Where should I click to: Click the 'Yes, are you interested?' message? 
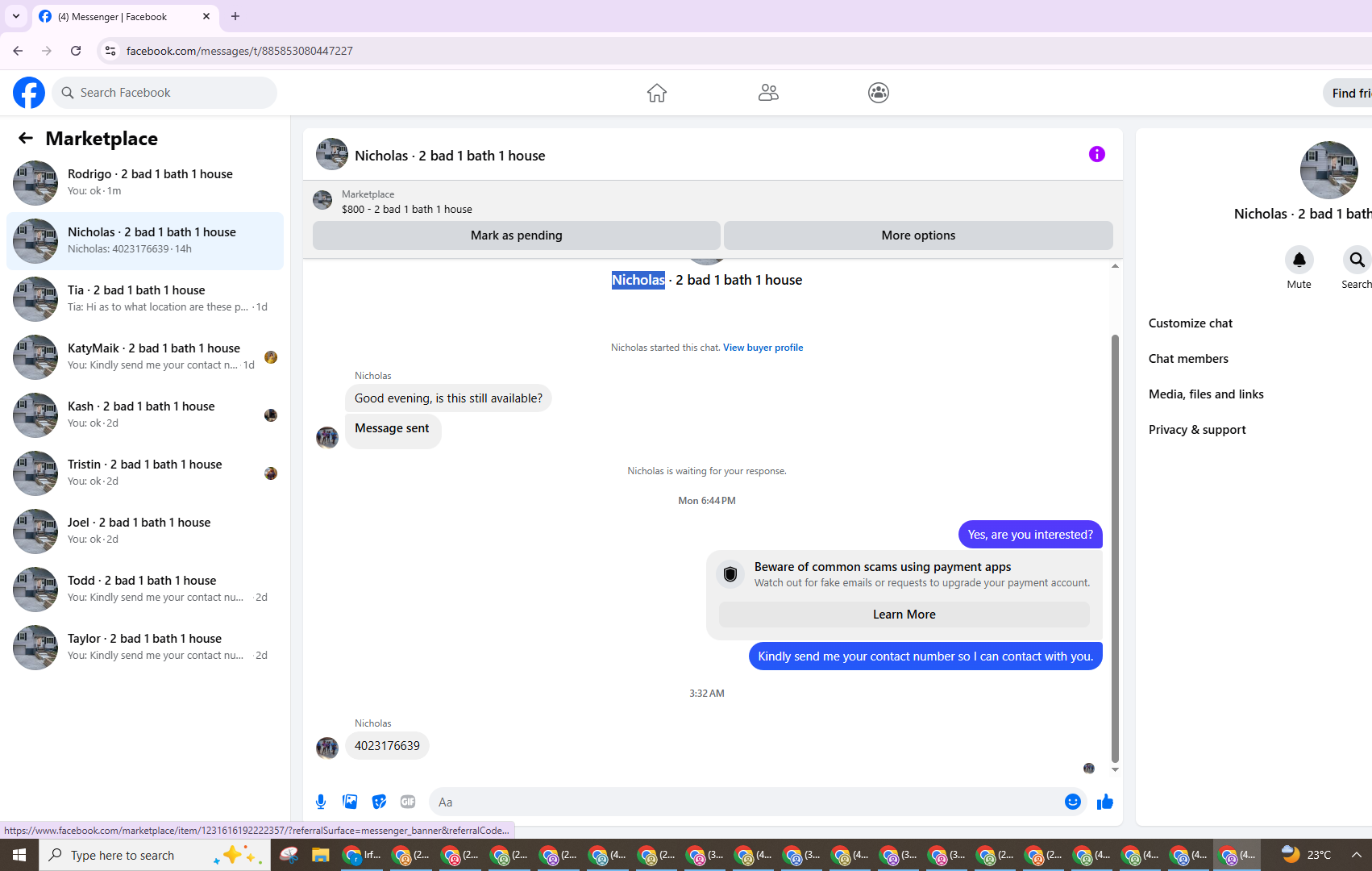[1030, 535]
